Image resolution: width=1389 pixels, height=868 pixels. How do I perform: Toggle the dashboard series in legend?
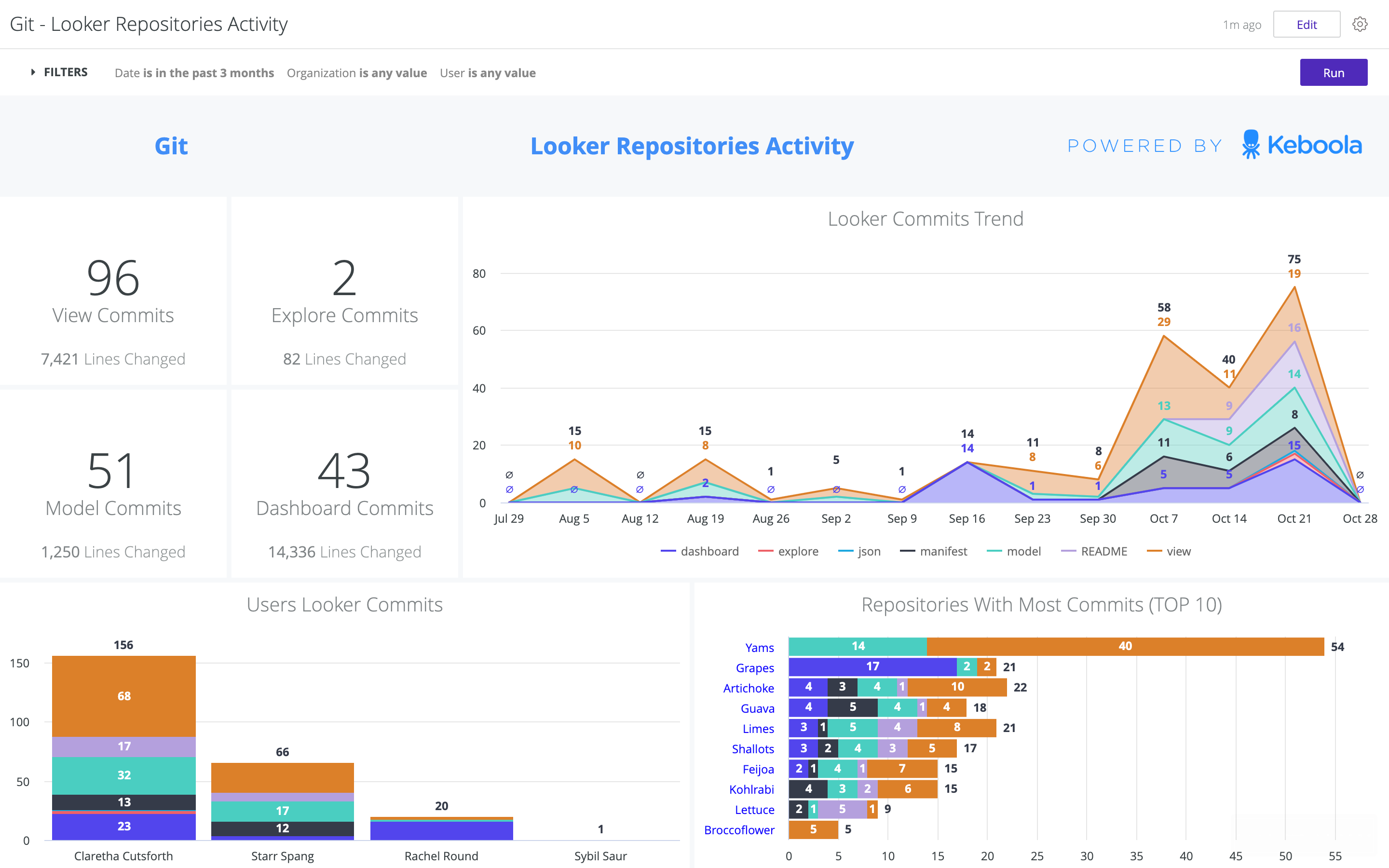[x=700, y=551]
